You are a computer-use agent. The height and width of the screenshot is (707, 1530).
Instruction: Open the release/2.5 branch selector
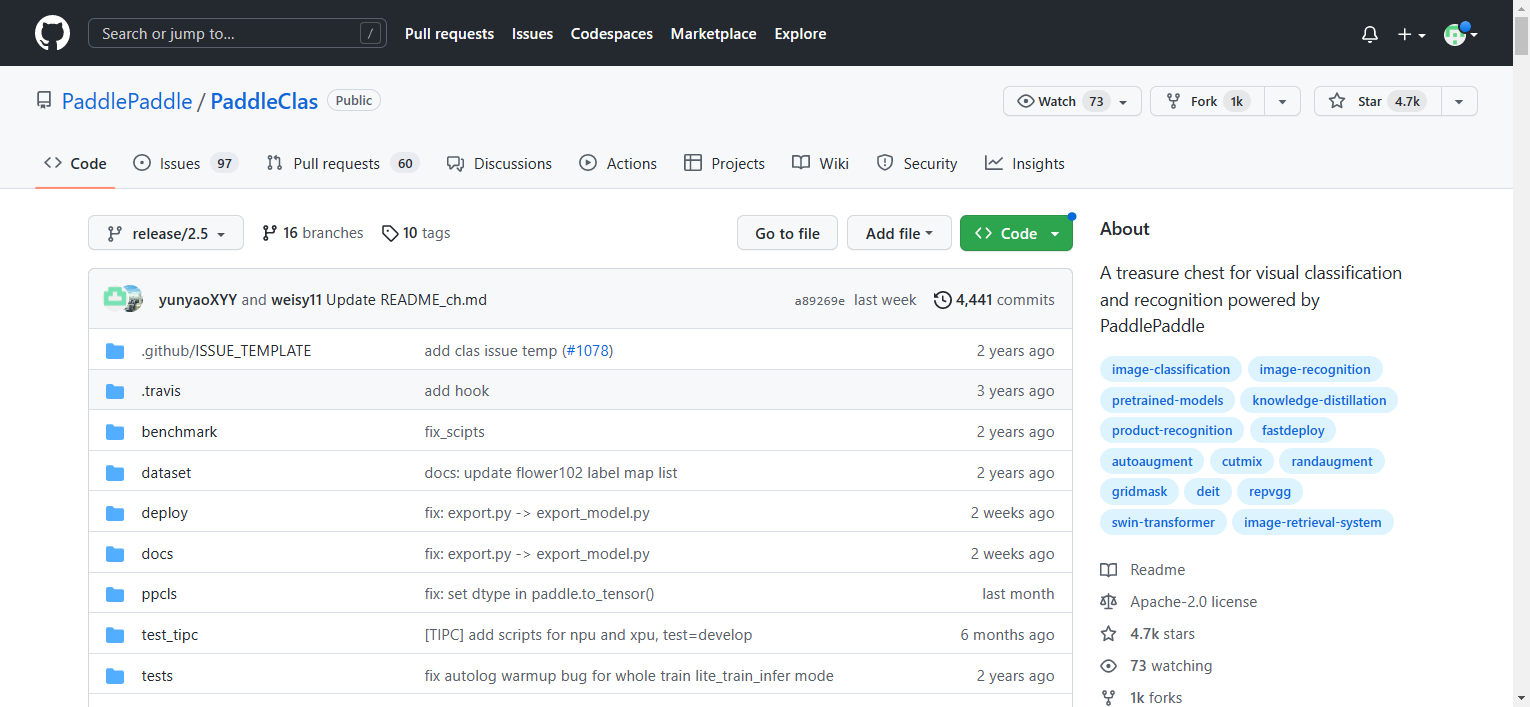click(165, 233)
